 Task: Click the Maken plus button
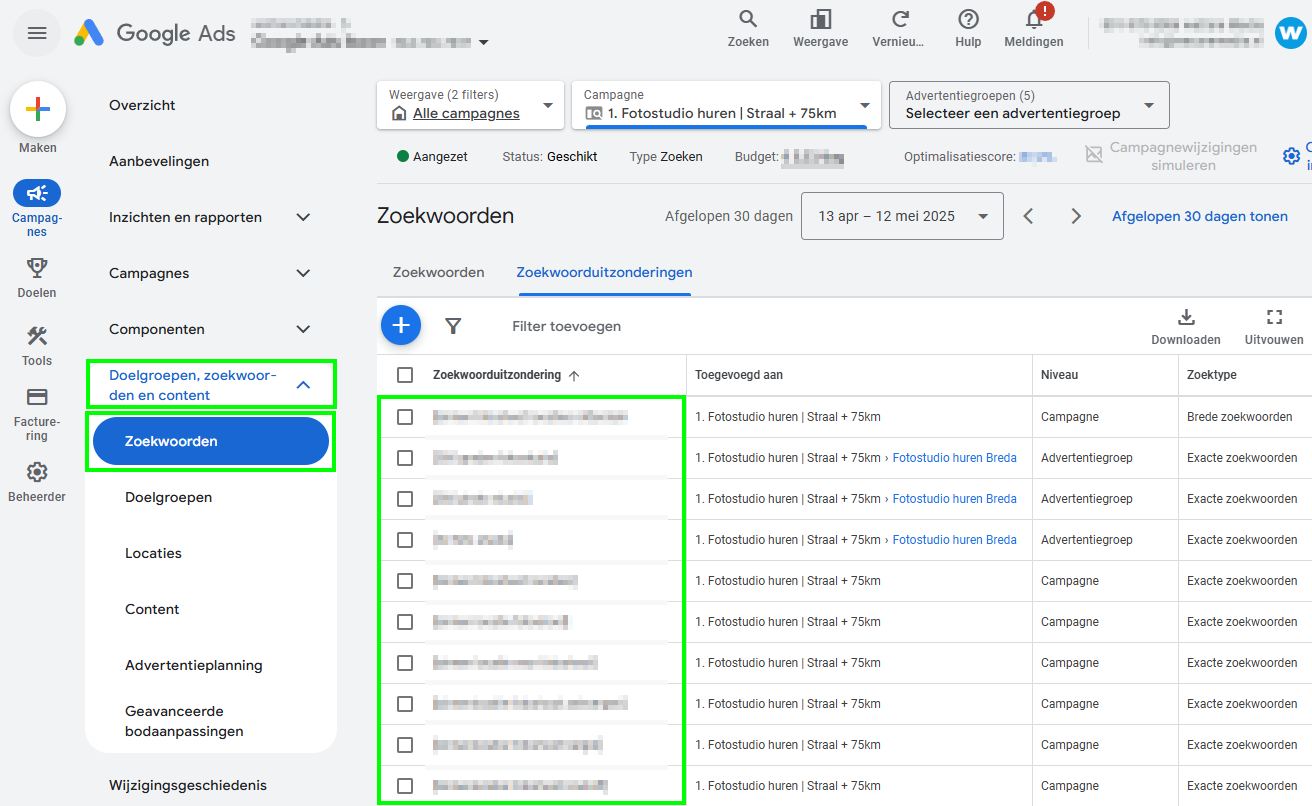tap(38, 110)
